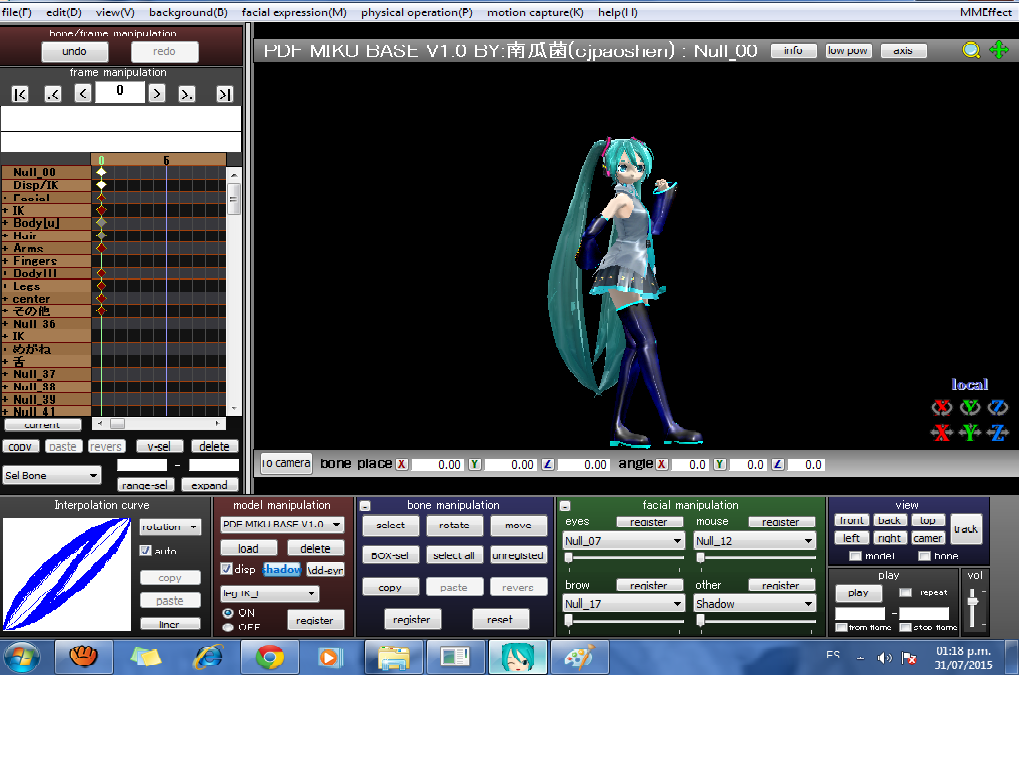
Task: Collapse the bone manipulation panel
Action: point(366,506)
